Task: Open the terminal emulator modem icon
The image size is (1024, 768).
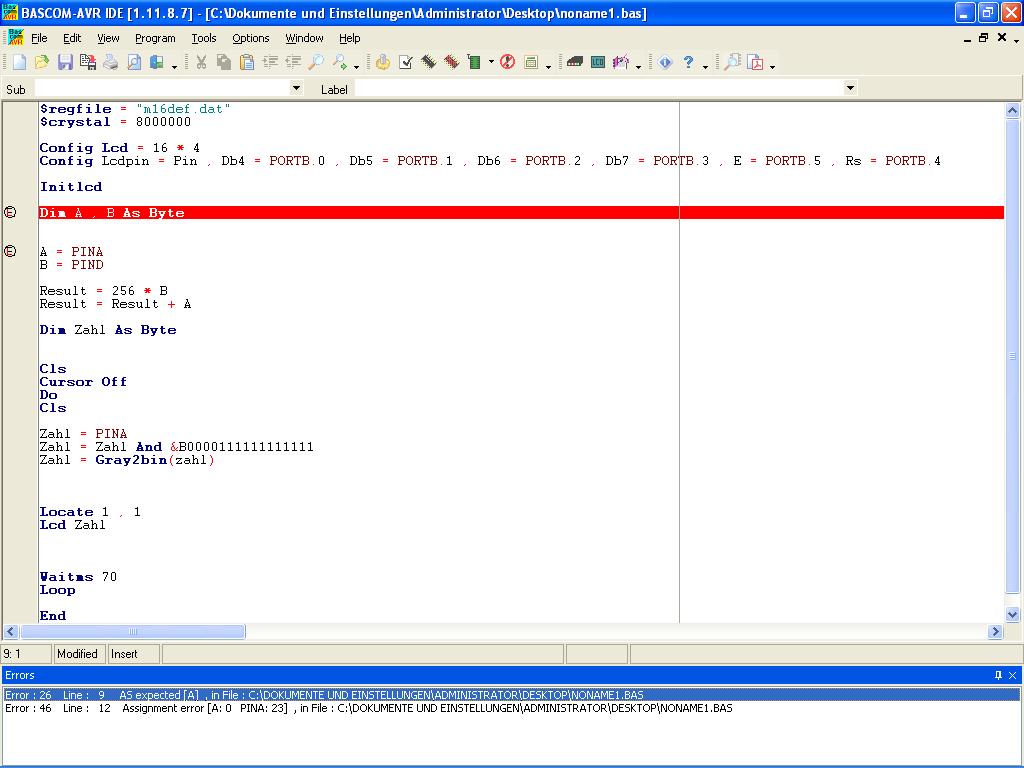Action: coord(575,62)
